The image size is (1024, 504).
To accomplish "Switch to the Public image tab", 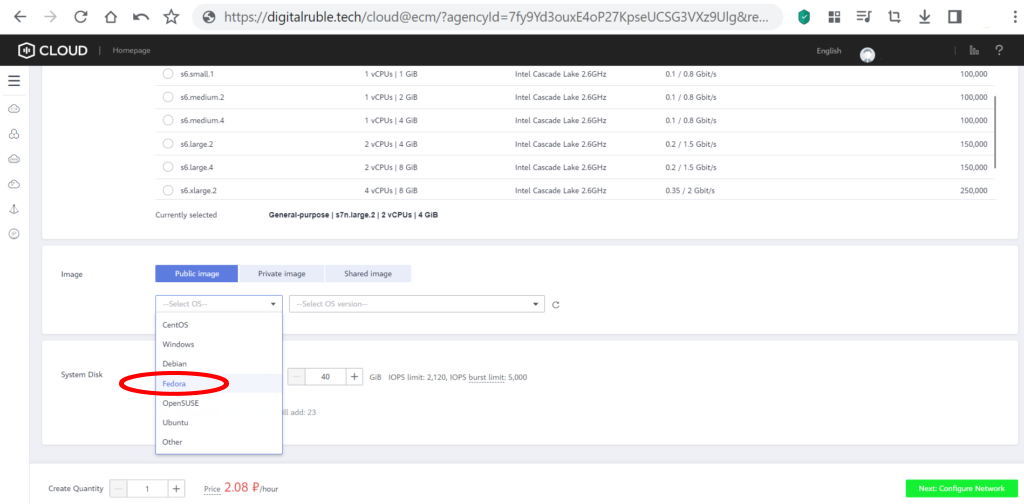I will click(x=197, y=274).
